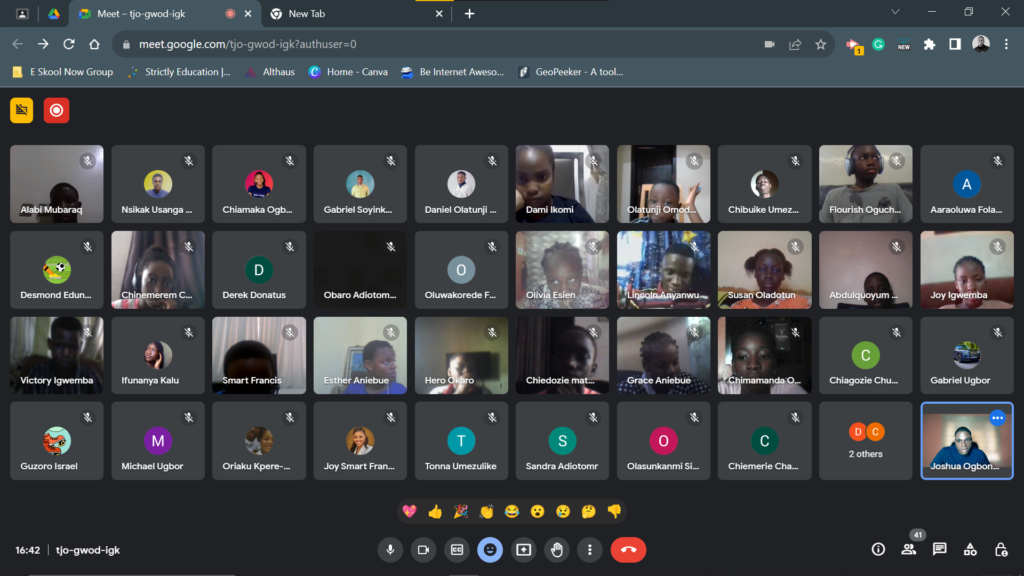Open E Skool Now Group bookmark folder

(x=63, y=72)
